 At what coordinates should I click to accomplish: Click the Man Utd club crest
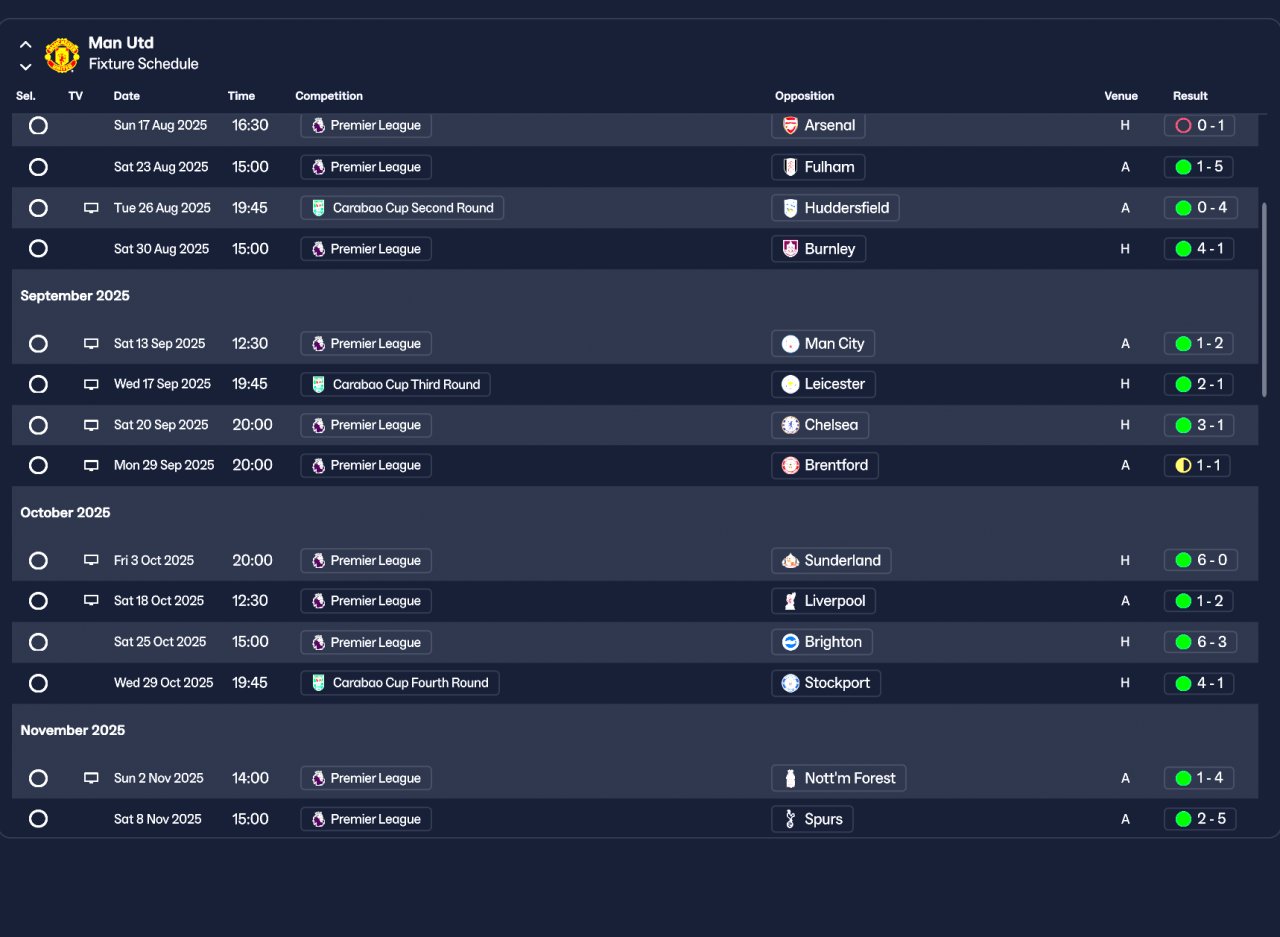(x=62, y=55)
